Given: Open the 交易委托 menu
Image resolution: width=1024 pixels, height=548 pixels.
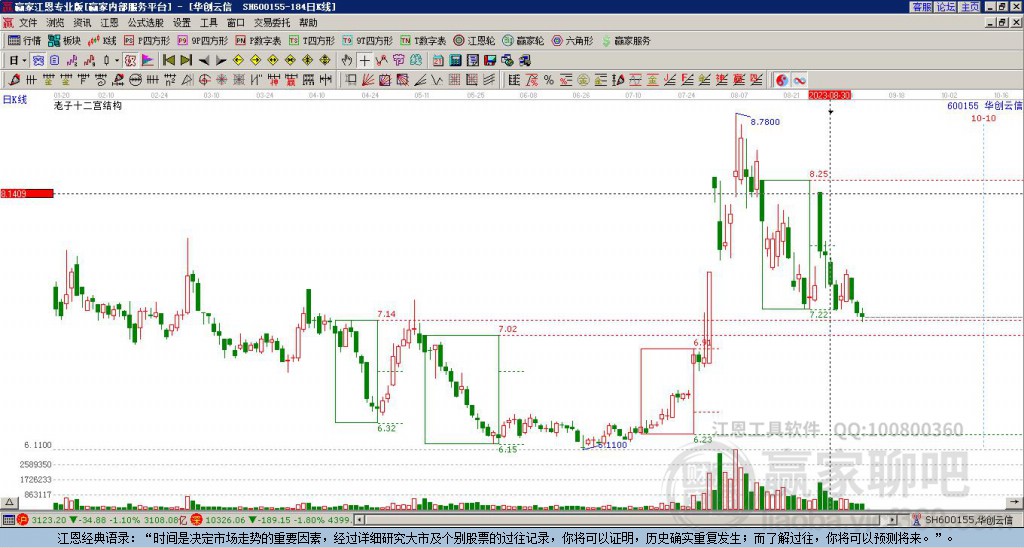Looking at the screenshot, I should point(272,23).
